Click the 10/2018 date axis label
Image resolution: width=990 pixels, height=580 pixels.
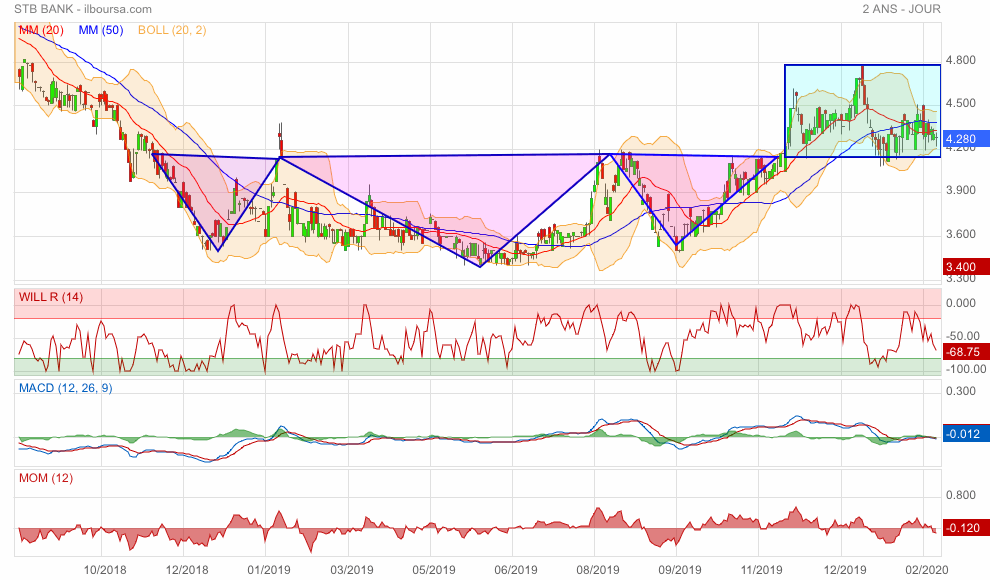(105, 570)
